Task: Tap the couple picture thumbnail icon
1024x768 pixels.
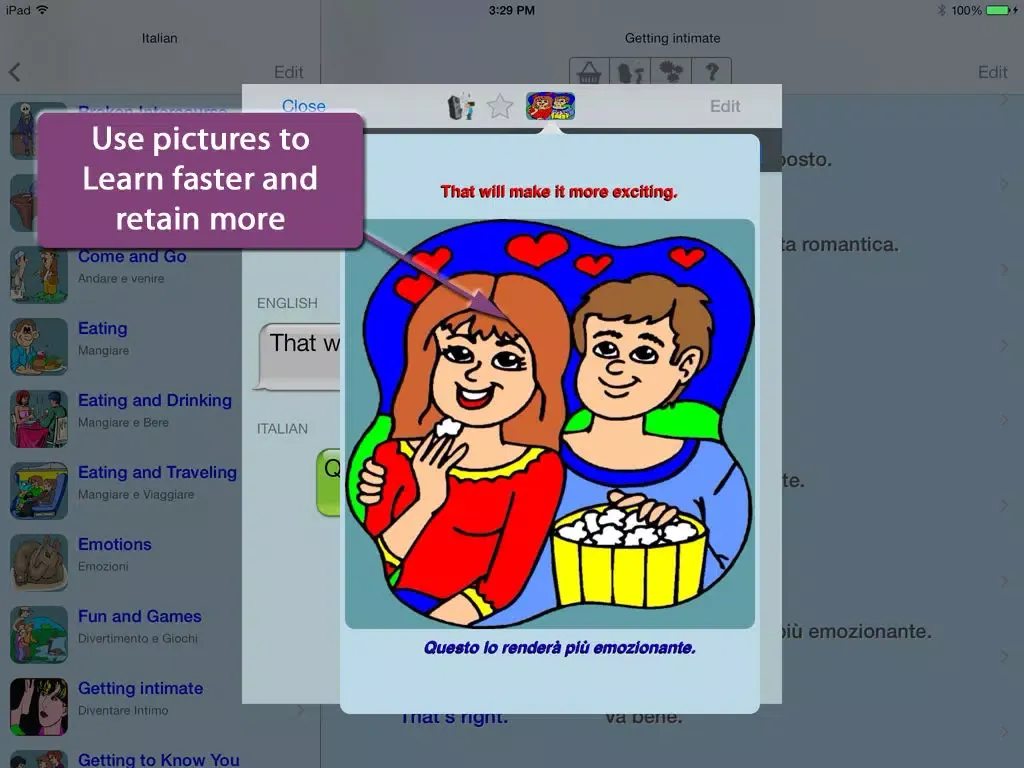Action: pos(551,106)
